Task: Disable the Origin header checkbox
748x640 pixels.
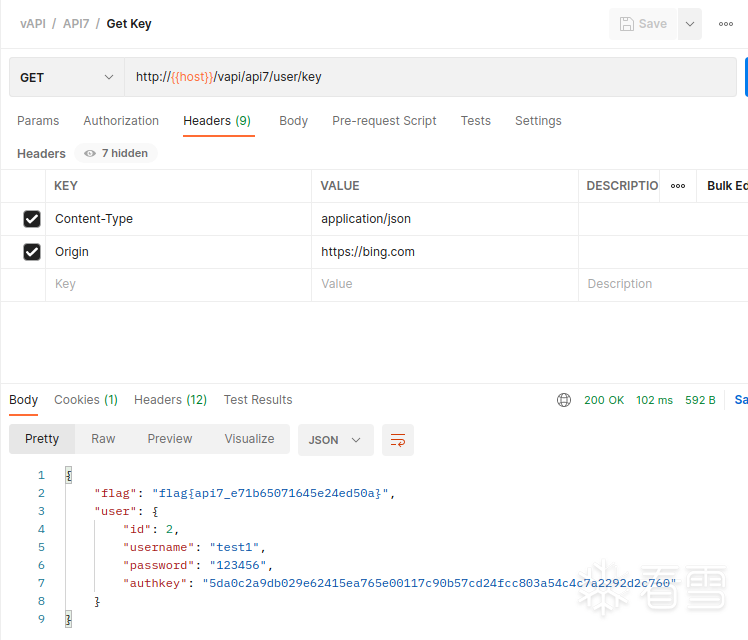Action: coord(32,252)
